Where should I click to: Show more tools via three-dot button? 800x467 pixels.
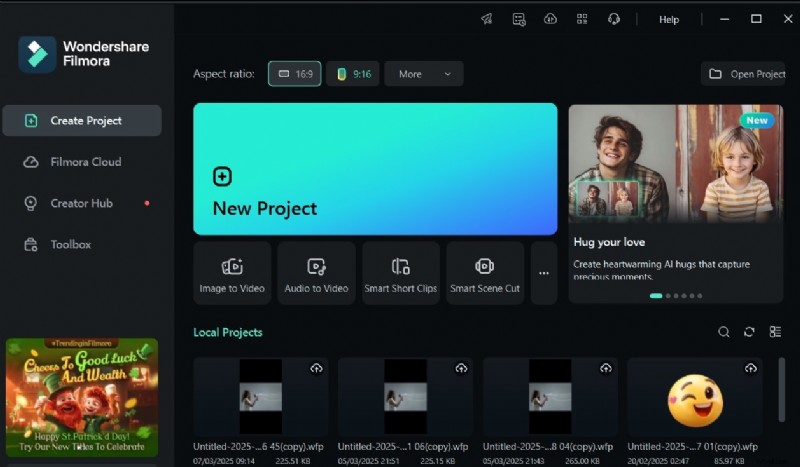(x=544, y=272)
